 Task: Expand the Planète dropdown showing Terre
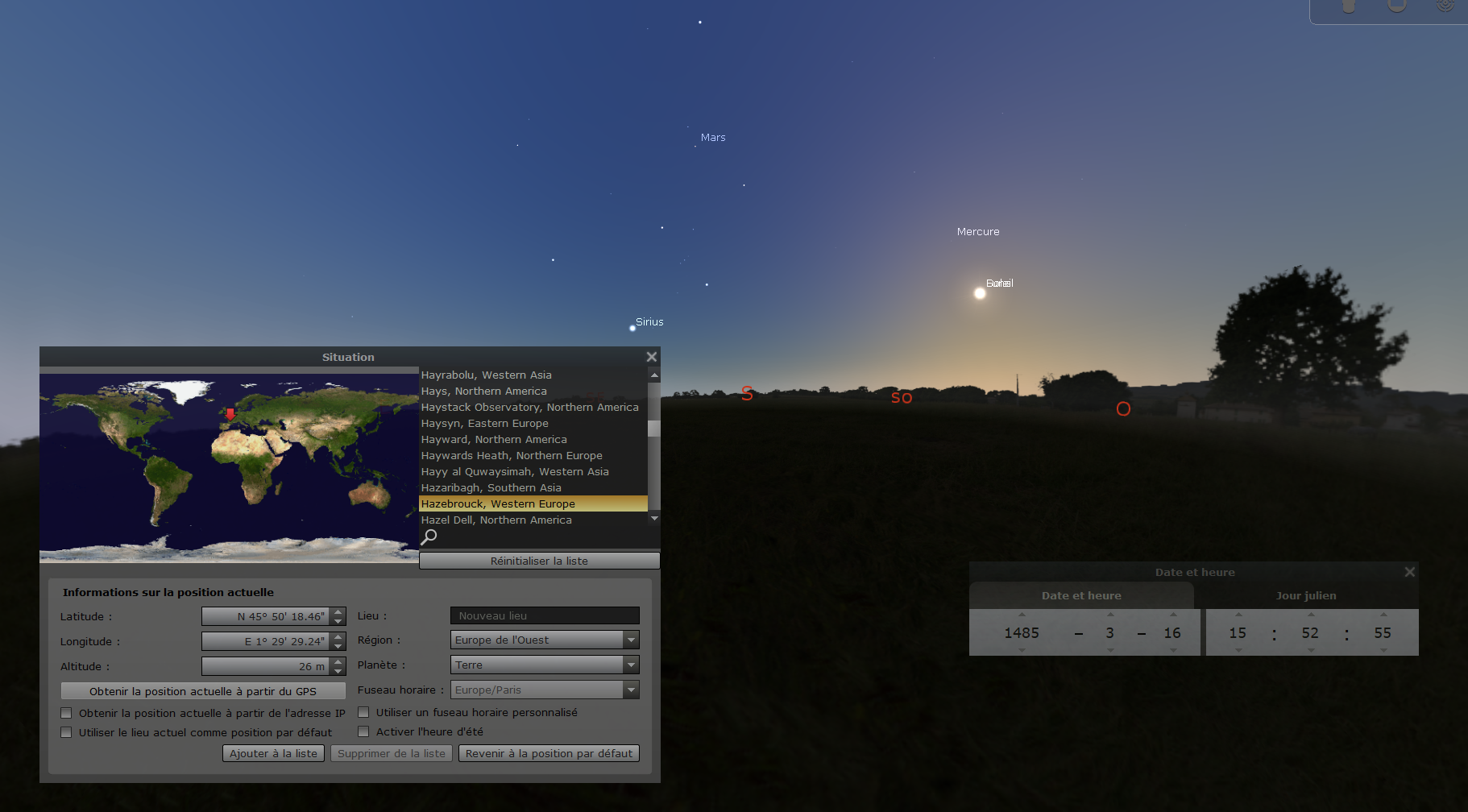[x=631, y=665]
